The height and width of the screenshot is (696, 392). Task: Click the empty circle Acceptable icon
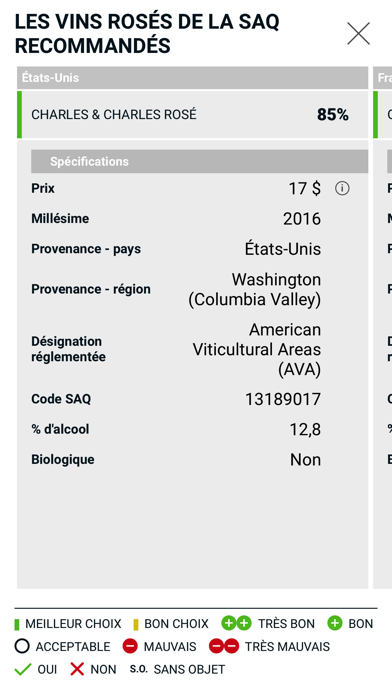[22, 646]
